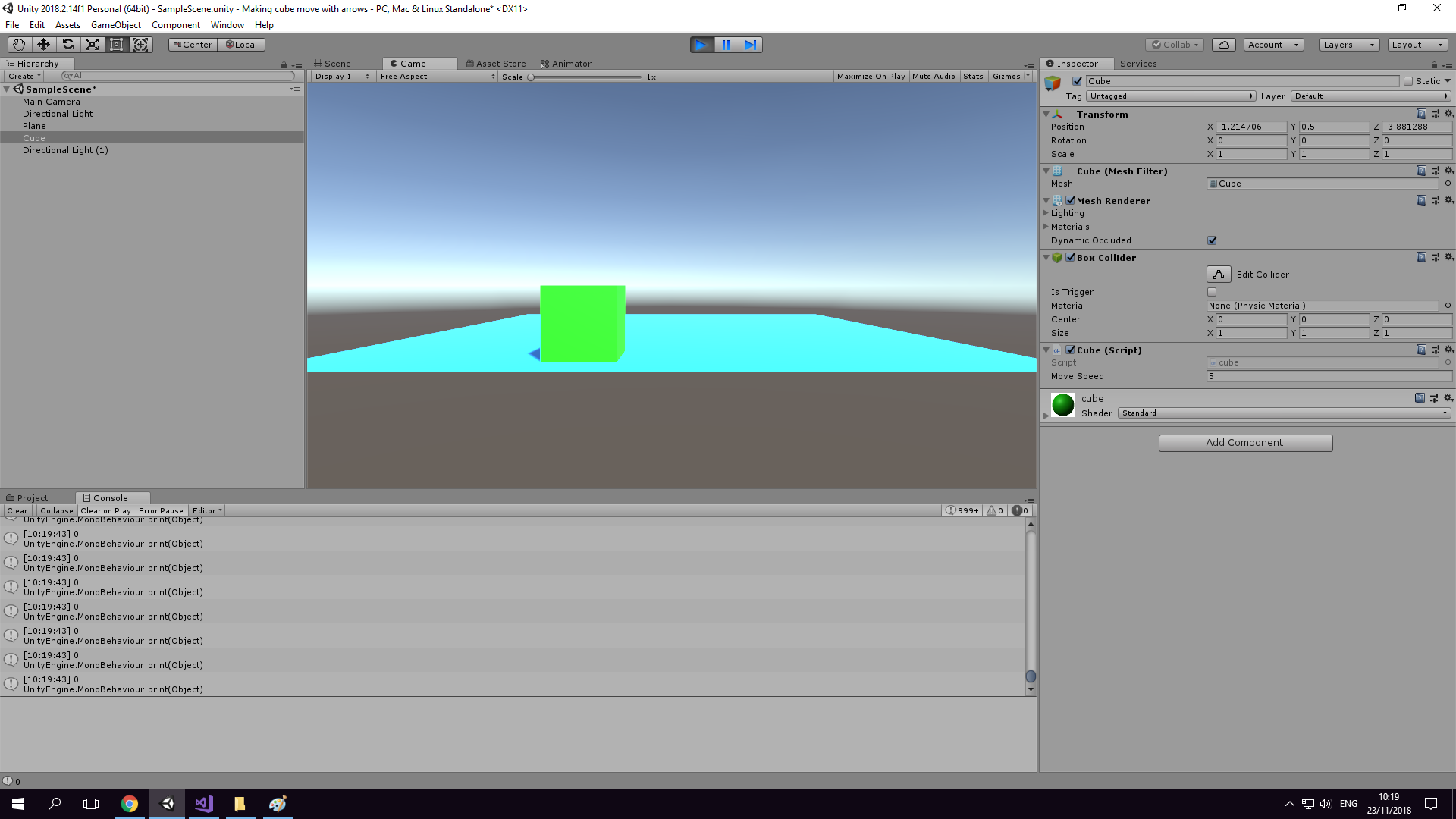The width and height of the screenshot is (1456, 819).
Task: Clear the Console messages
Action: click(x=17, y=510)
